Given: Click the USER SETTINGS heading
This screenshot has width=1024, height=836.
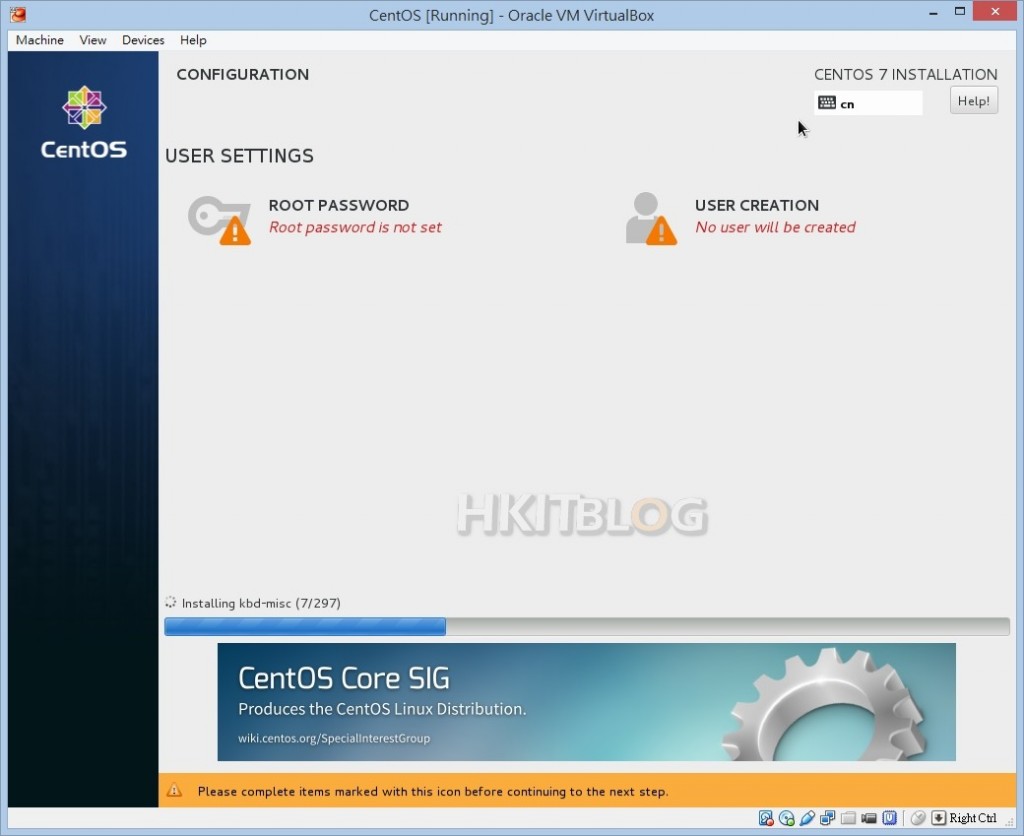Looking at the screenshot, I should pos(239,155).
